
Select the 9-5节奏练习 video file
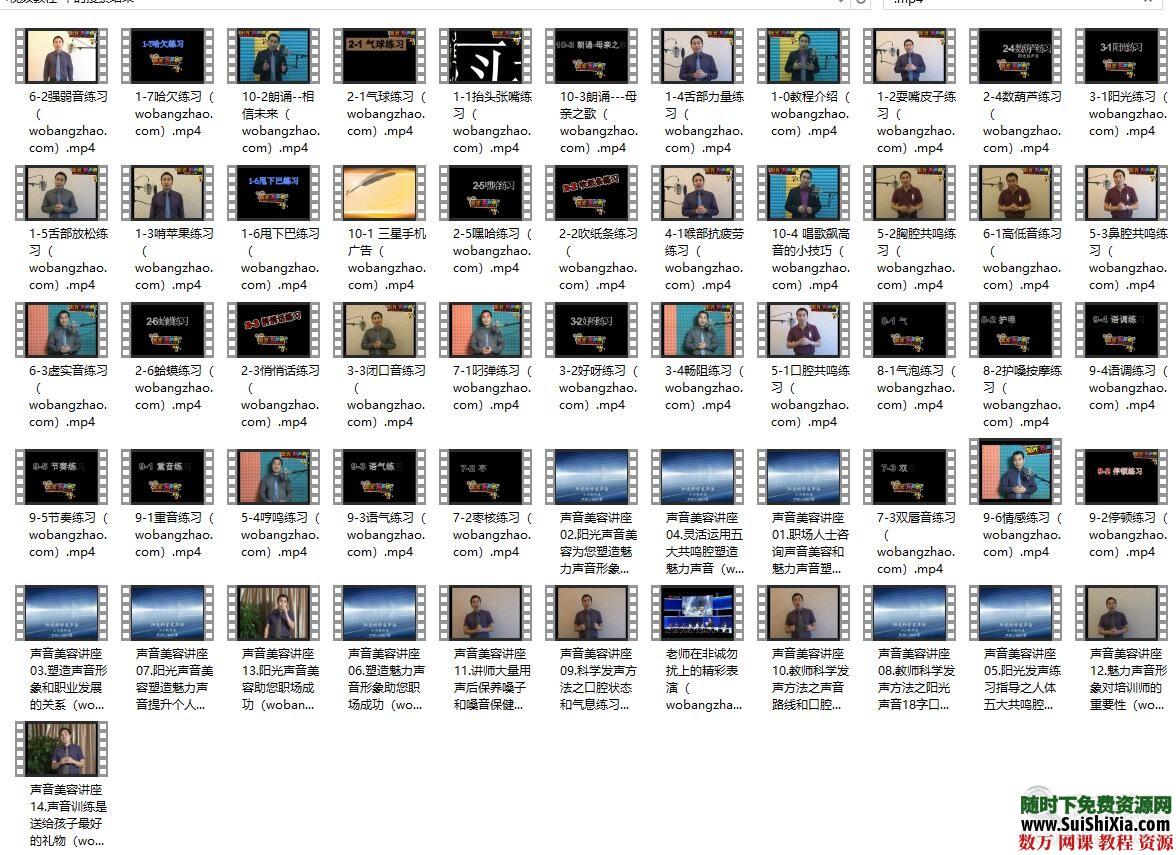point(61,478)
